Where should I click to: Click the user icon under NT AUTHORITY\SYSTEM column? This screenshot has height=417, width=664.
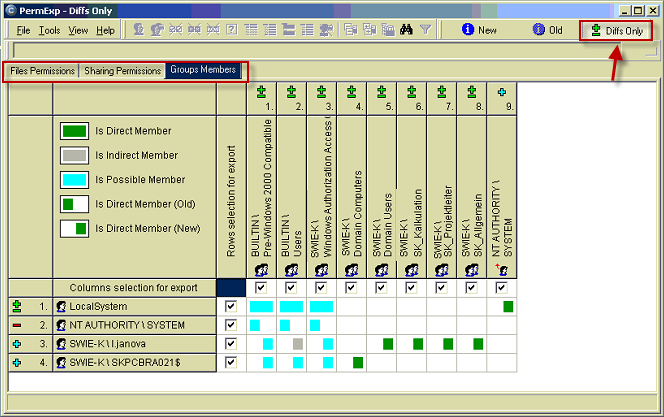tap(502, 269)
